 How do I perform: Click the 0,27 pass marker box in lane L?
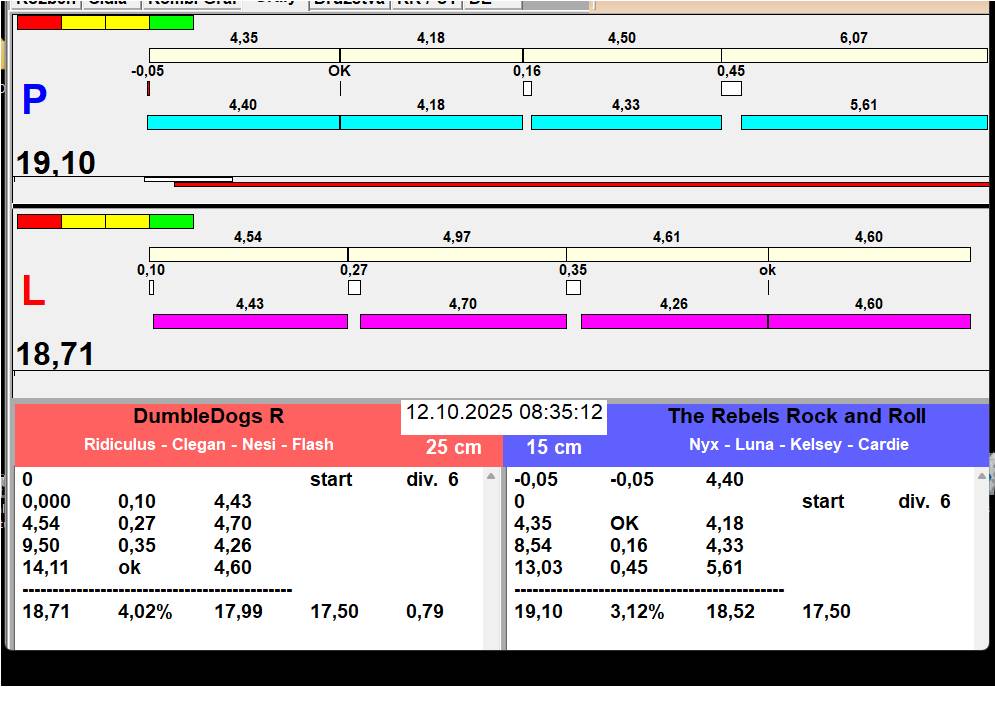[354, 288]
